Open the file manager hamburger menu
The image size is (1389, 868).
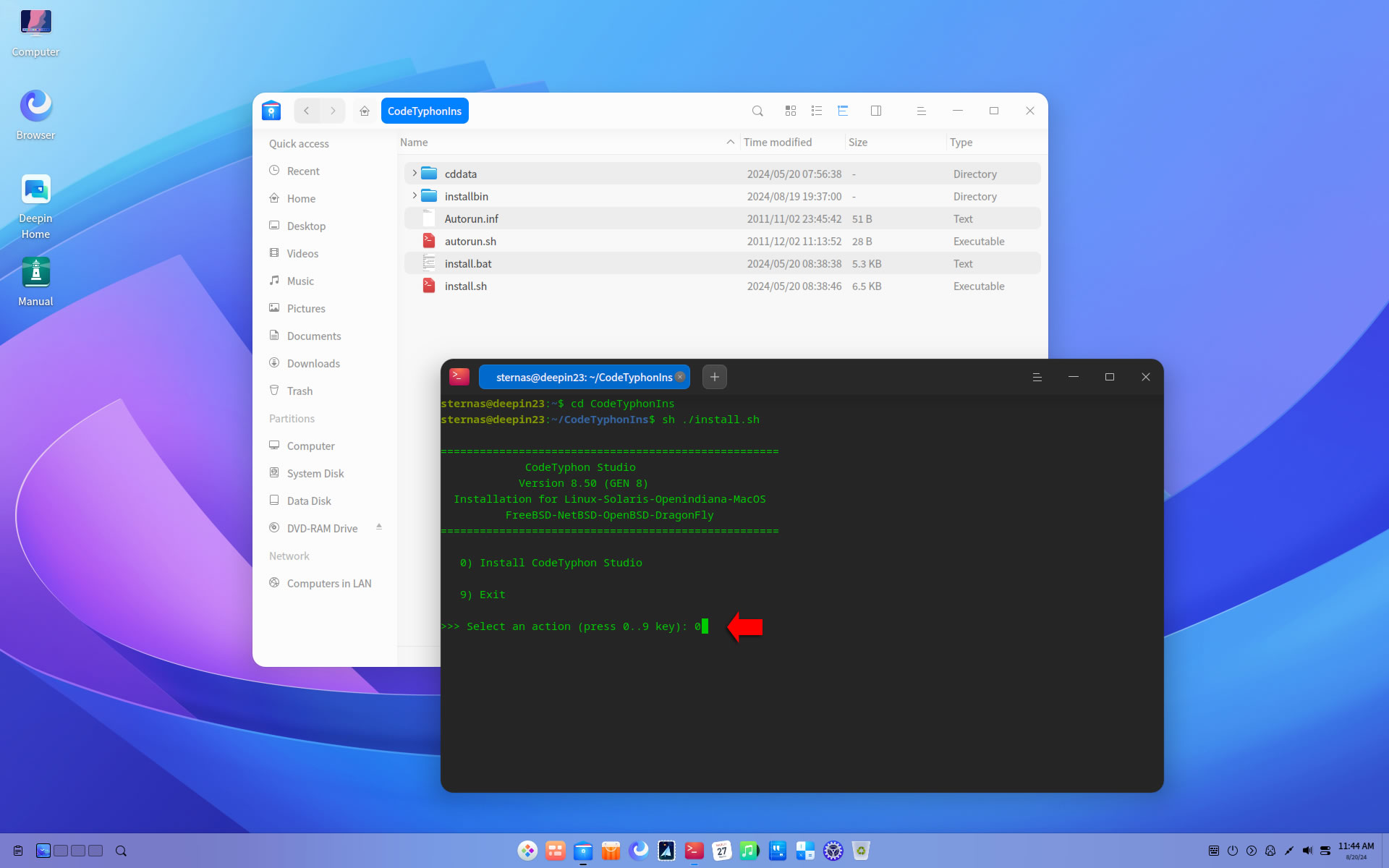[922, 111]
